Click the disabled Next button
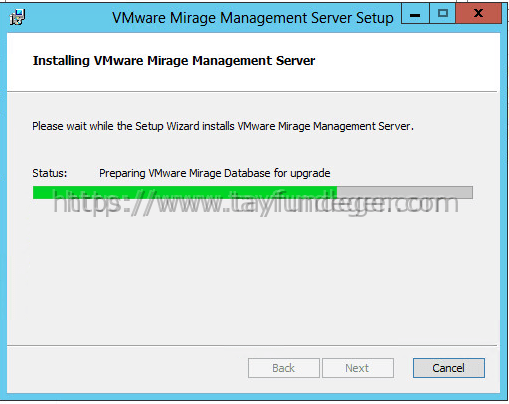The height and width of the screenshot is (404, 509). click(x=358, y=368)
